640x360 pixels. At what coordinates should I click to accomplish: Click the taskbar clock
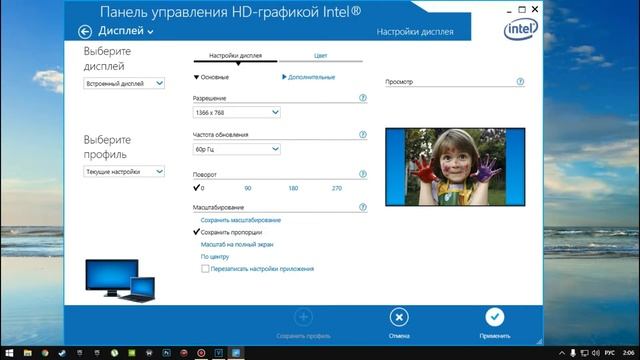click(x=629, y=353)
